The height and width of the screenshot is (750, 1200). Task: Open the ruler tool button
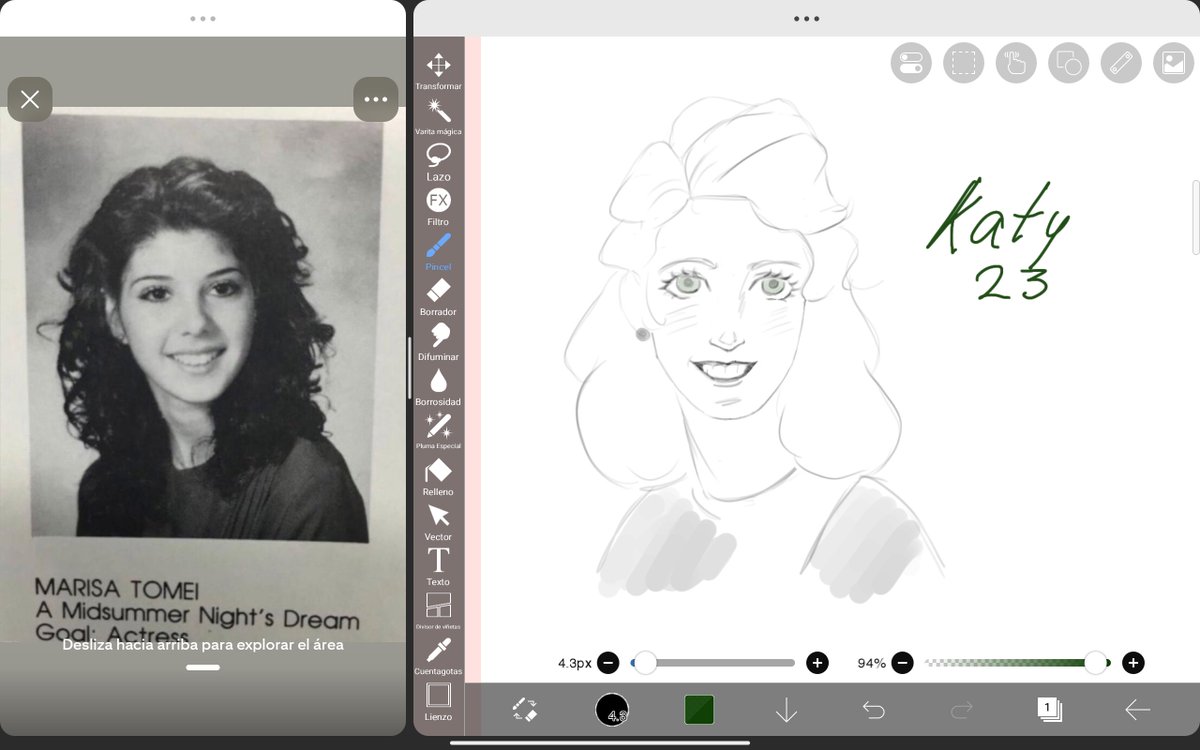[1121, 63]
